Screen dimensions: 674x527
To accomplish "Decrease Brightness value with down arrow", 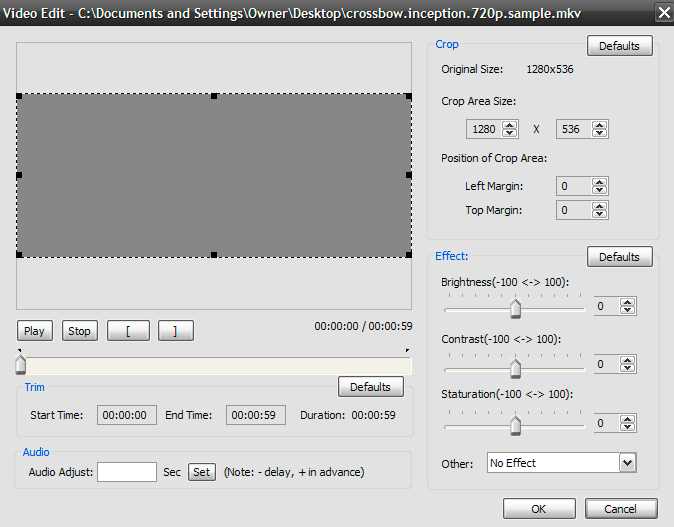I will point(628,310).
